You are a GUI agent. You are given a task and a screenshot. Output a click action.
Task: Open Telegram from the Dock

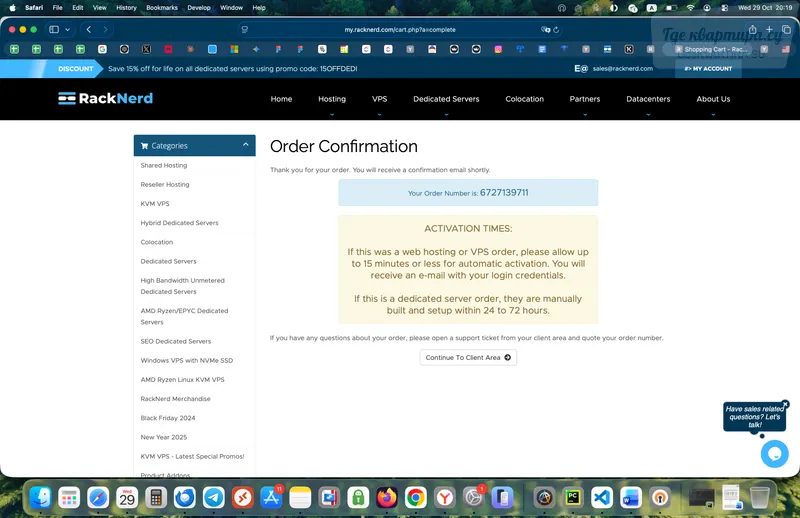coord(214,497)
